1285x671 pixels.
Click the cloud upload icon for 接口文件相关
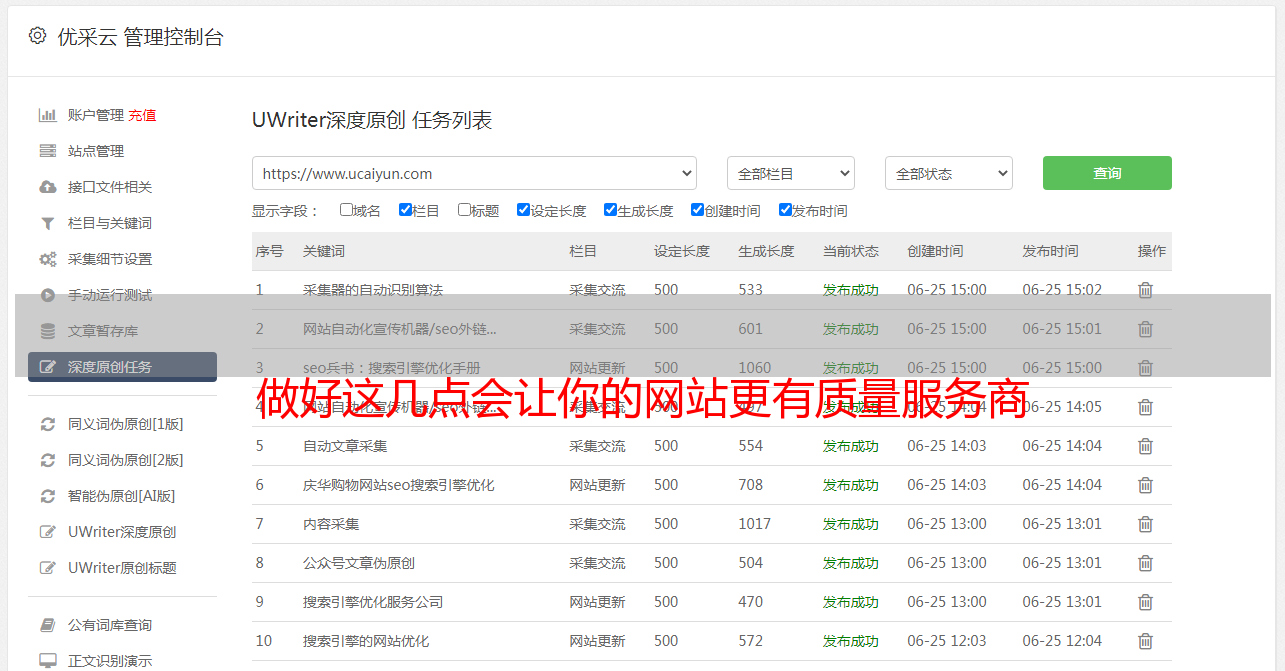47,187
